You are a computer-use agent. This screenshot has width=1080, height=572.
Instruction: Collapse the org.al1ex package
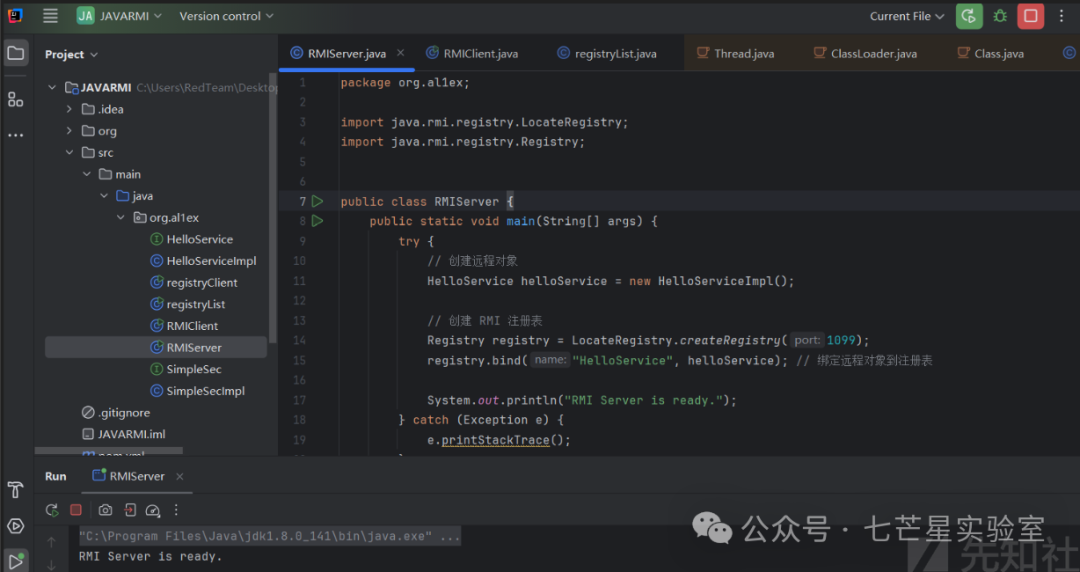point(121,218)
